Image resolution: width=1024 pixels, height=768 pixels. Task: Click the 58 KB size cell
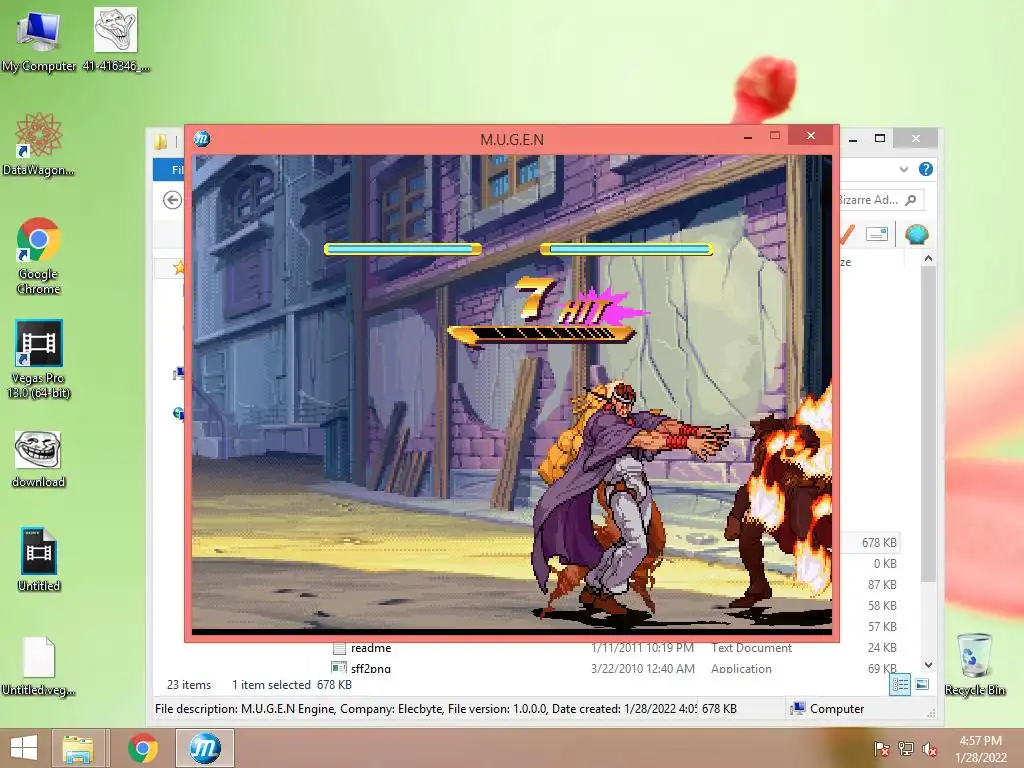[882, 605]
